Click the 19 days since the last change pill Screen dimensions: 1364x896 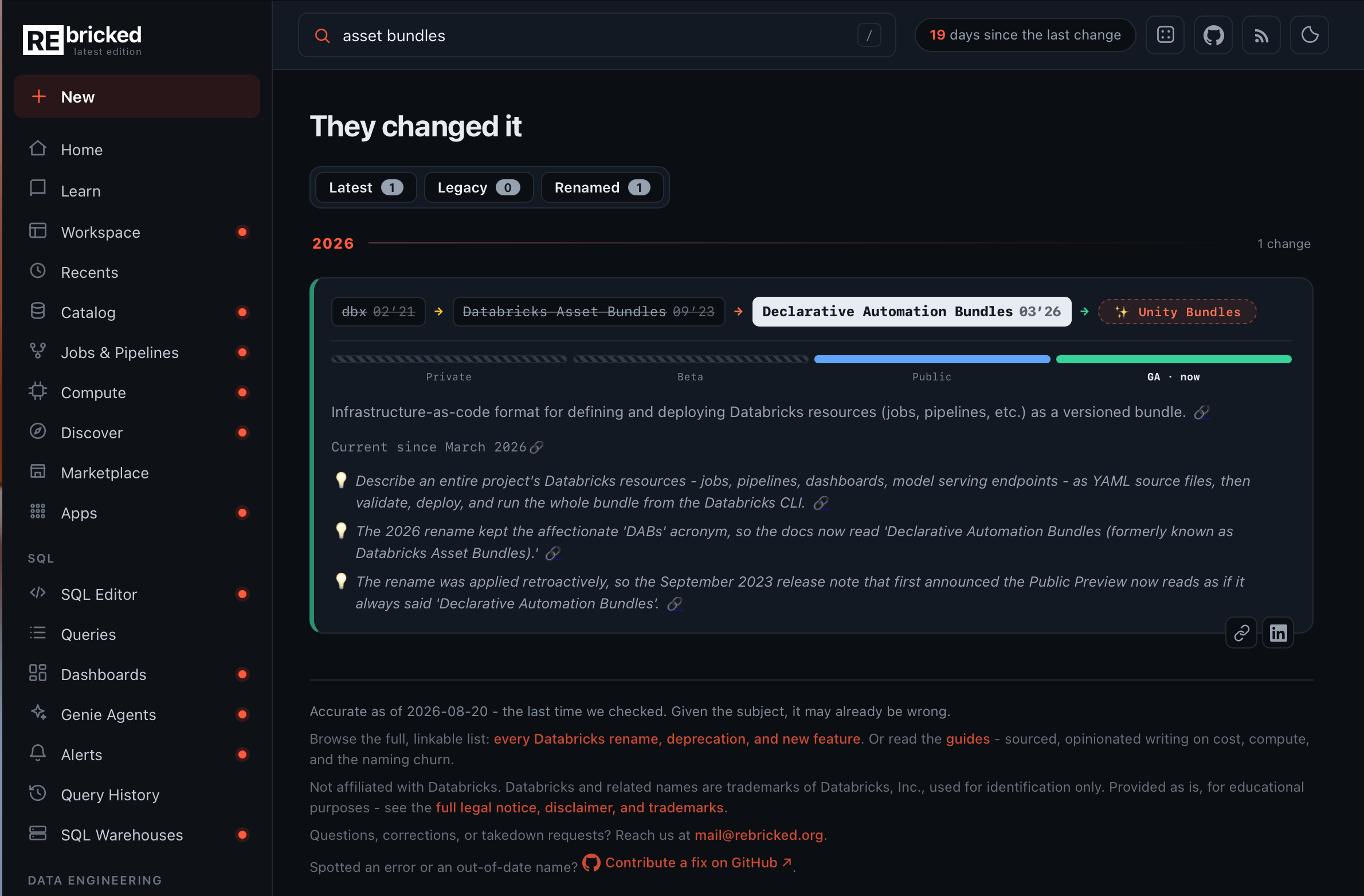[x=1025, y=35]
